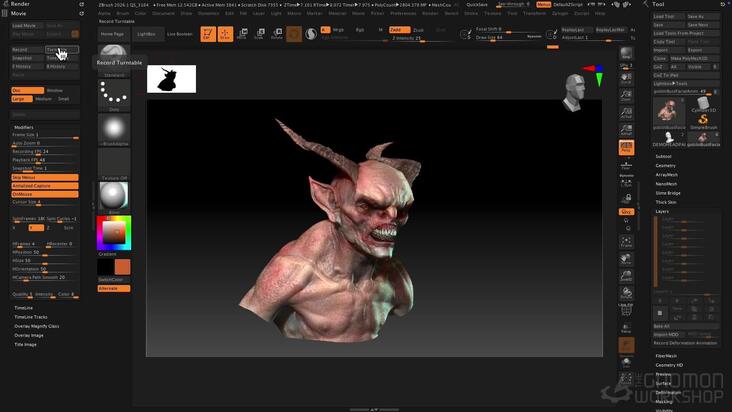Screen dimensions: 732x412
Task: Activate the Edit mode button
Action: pyautogui.click(x=208, y=34)
